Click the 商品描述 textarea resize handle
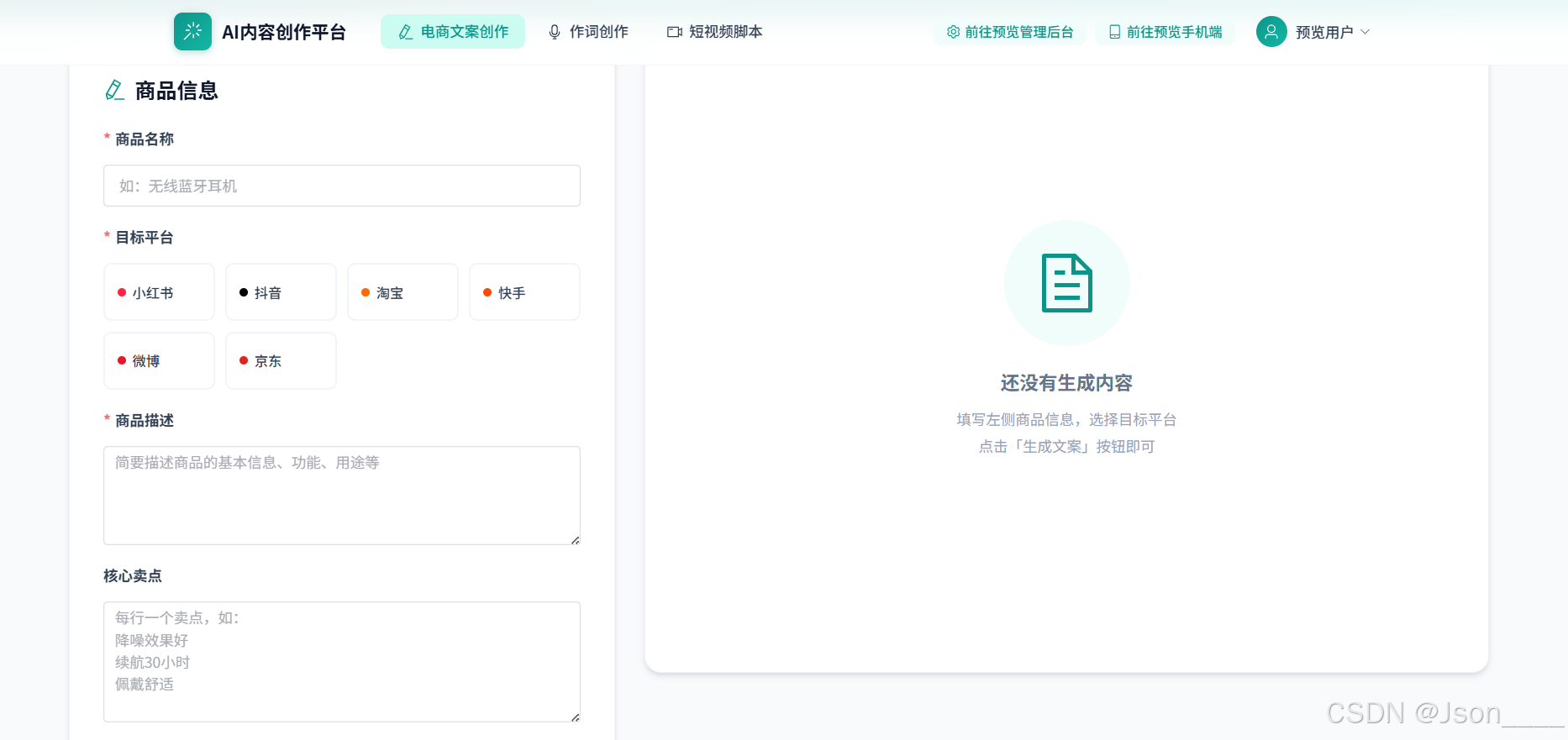1568x740 pixels. tap(575, 540)
